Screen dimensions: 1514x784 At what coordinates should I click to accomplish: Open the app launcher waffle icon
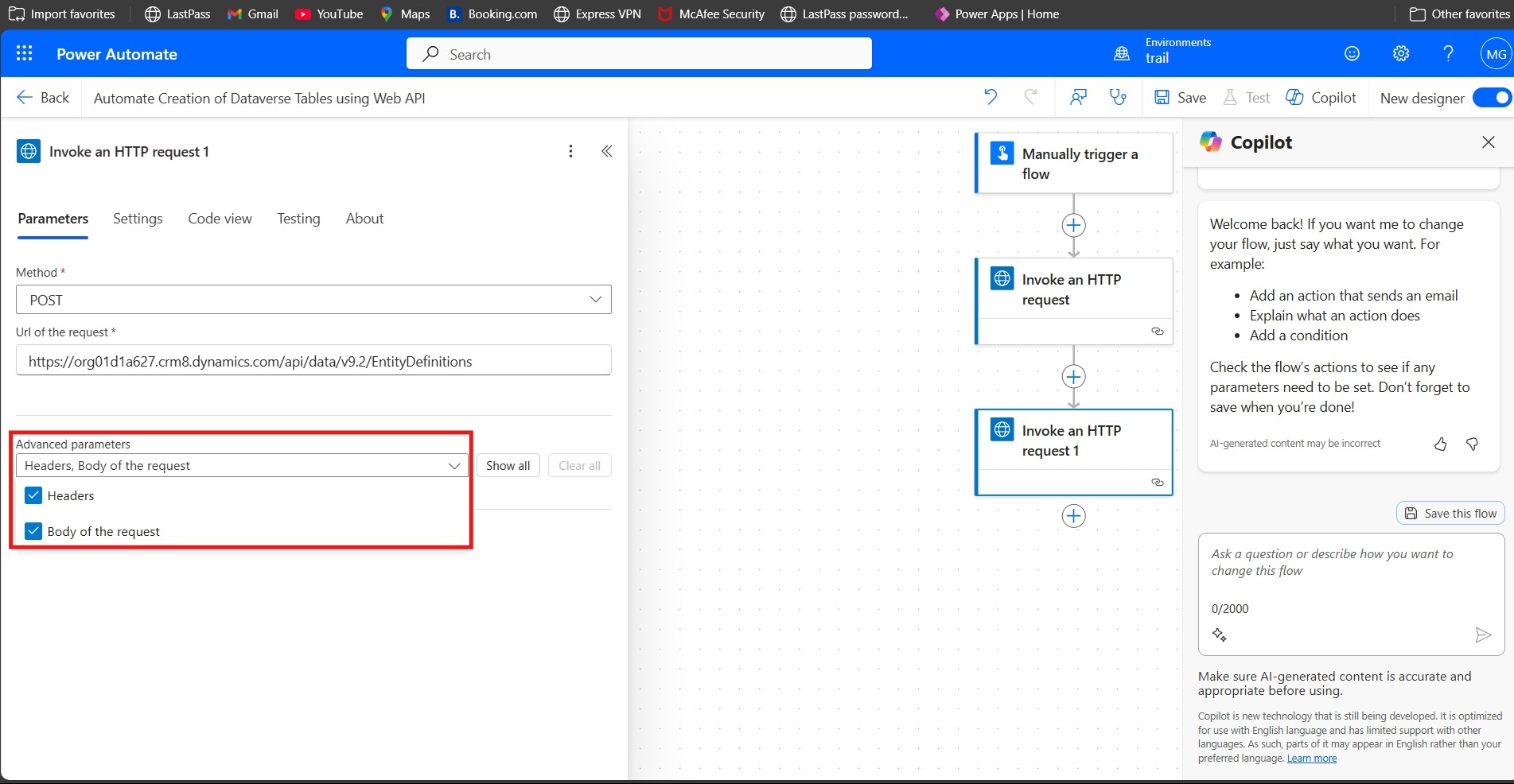click(24, 53)
